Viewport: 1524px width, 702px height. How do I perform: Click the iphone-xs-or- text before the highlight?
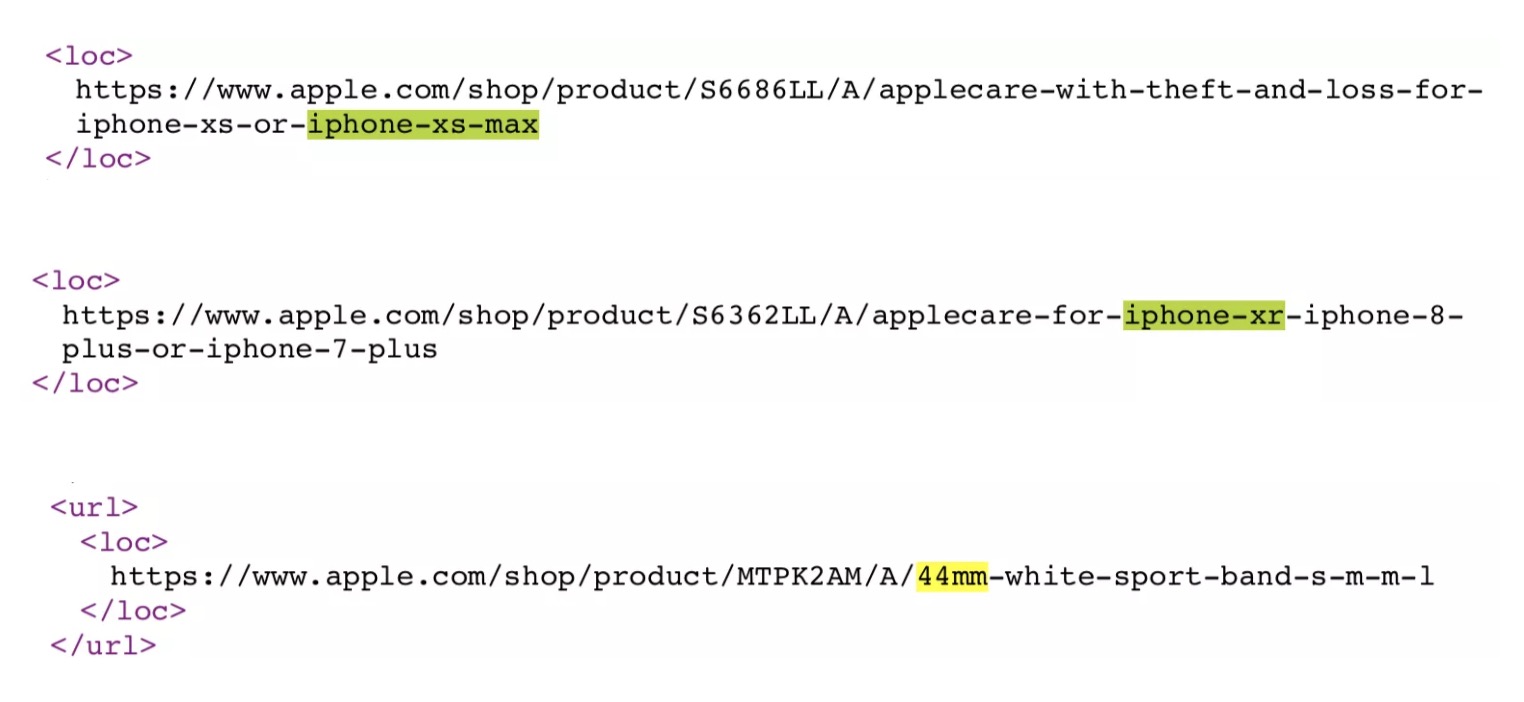(191, 125)
